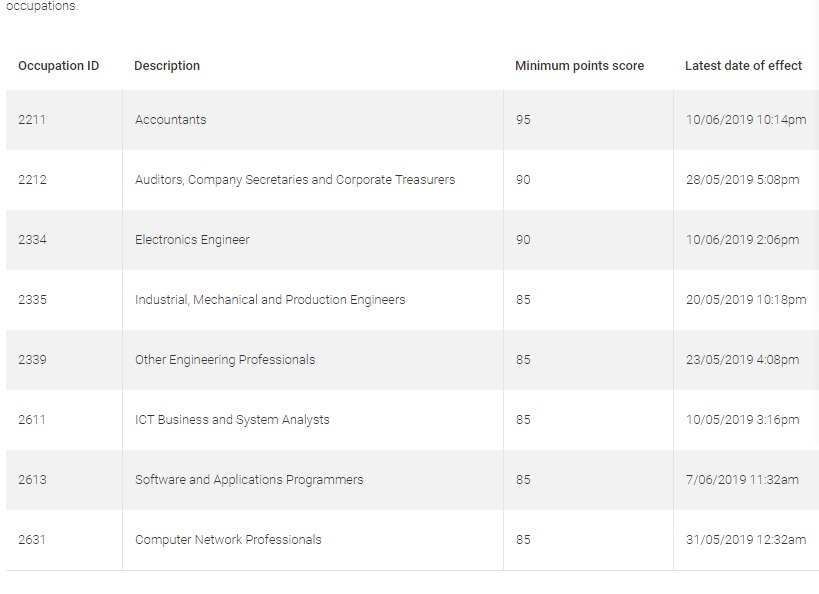819x594 pixels.
Task: Select Industrial, Mechanical and Production Engineers text
Action: tap(270, 300)
